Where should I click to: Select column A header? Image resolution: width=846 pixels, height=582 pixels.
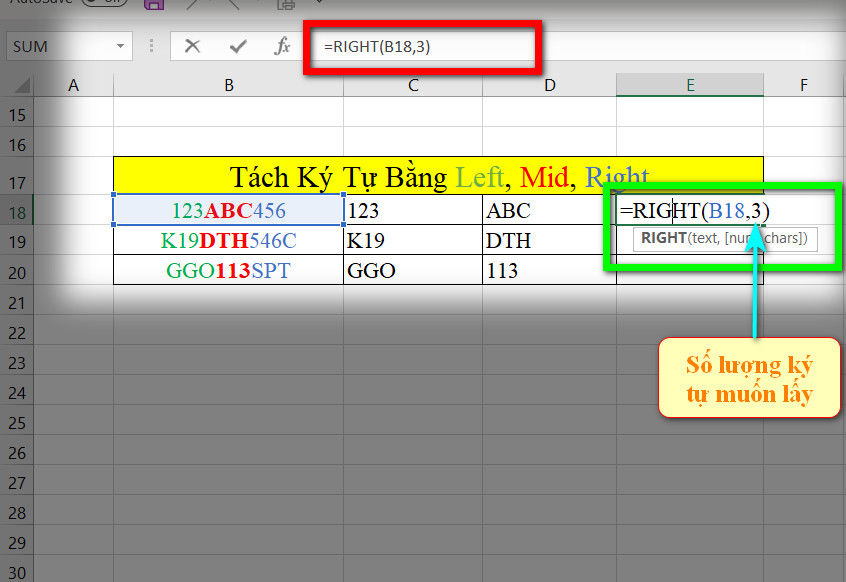coord(73,85)
